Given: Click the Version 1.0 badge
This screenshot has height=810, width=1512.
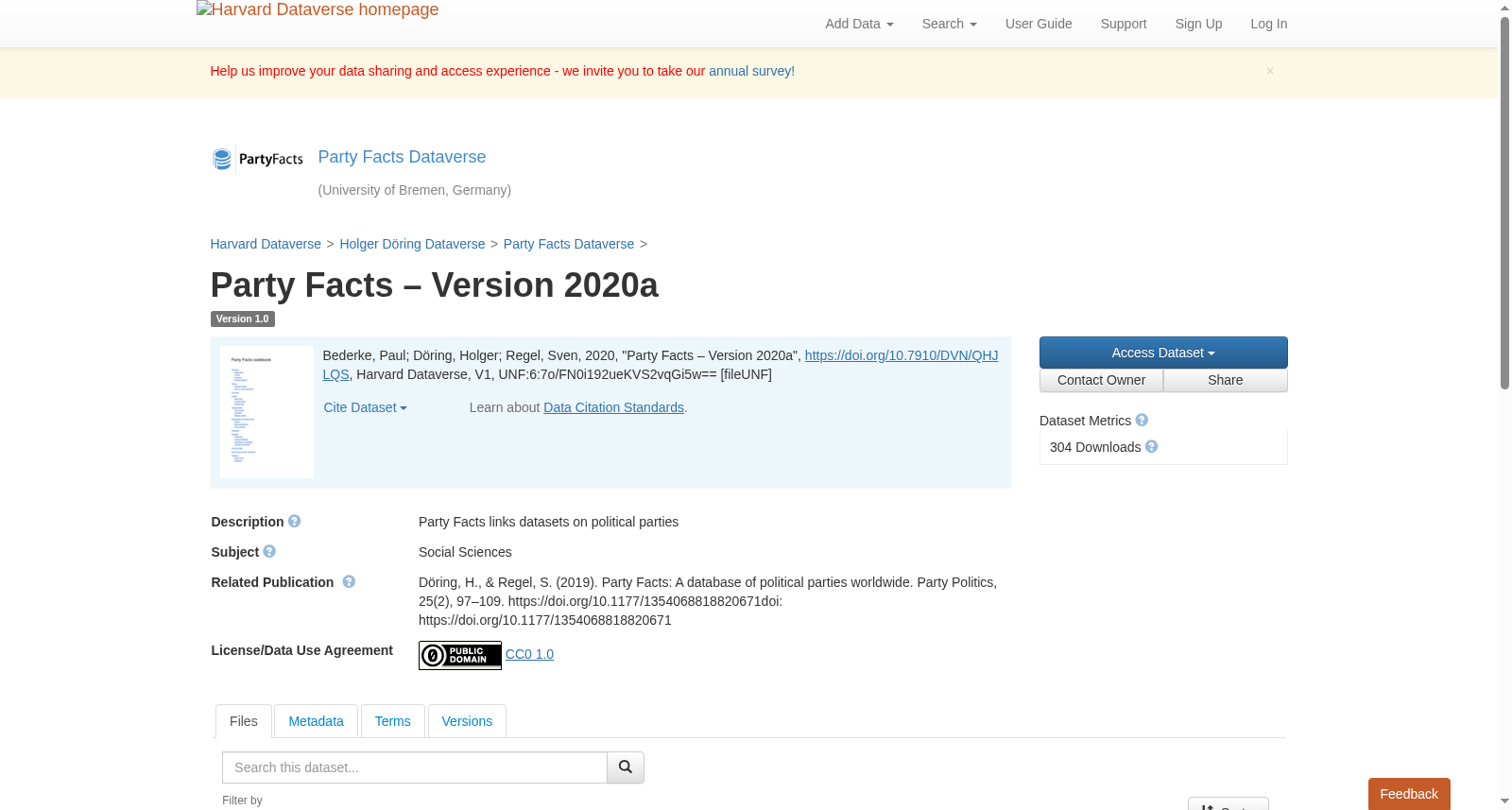Looking at the screenshot, I should (x=242, y=319).
